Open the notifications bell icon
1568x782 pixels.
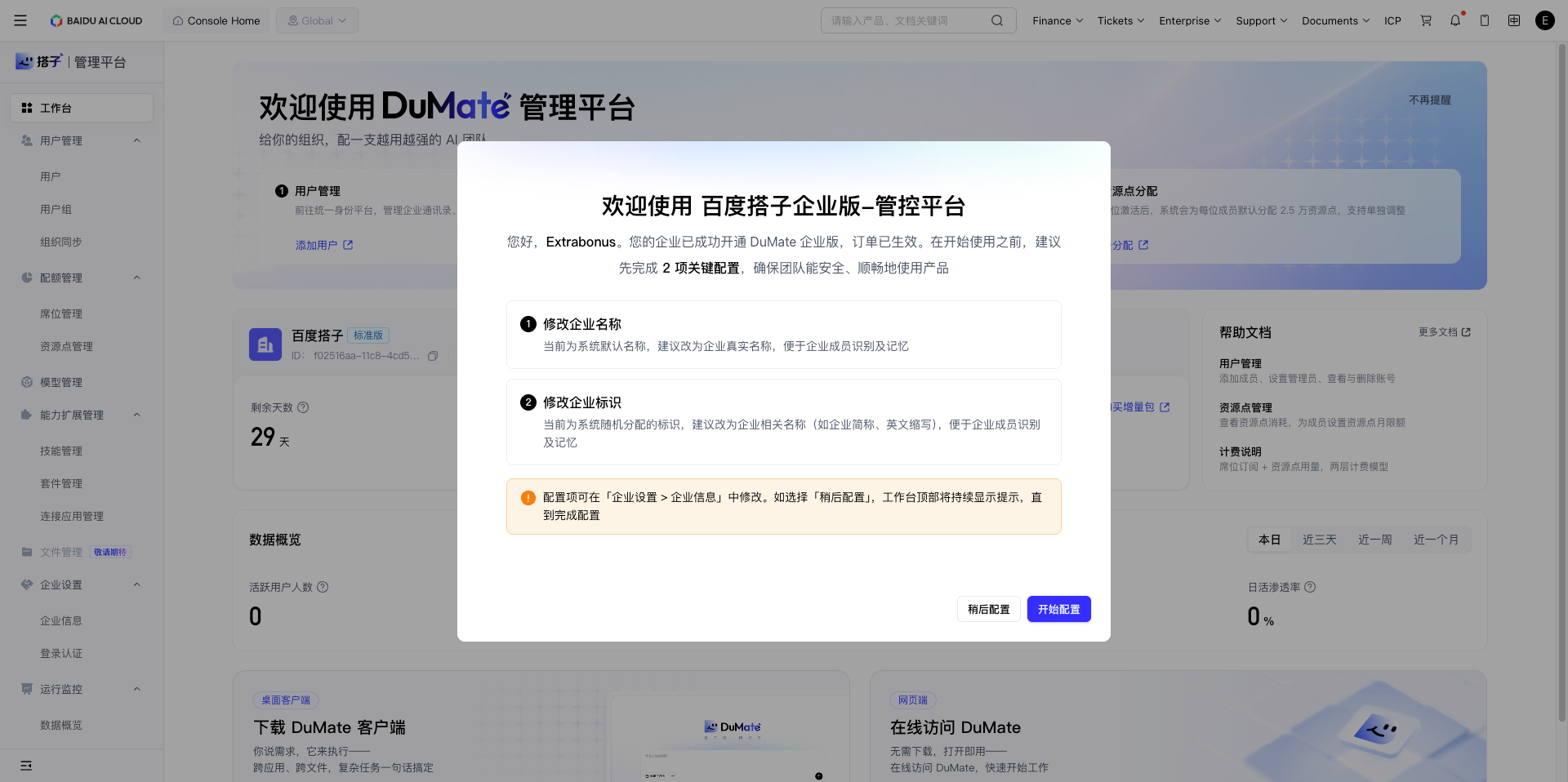tap(1455, 20)
